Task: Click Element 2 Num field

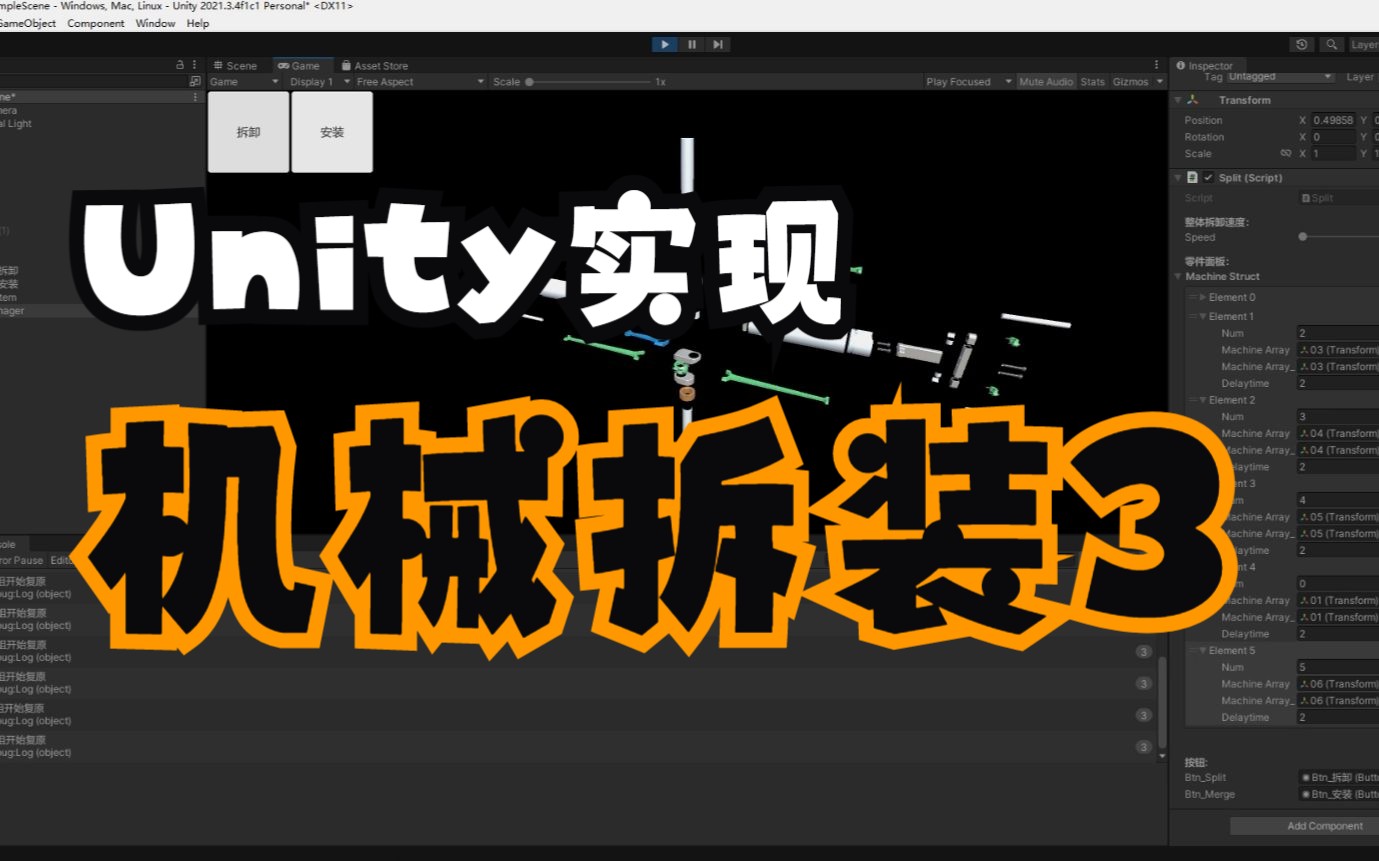Action: point(1338,416)
